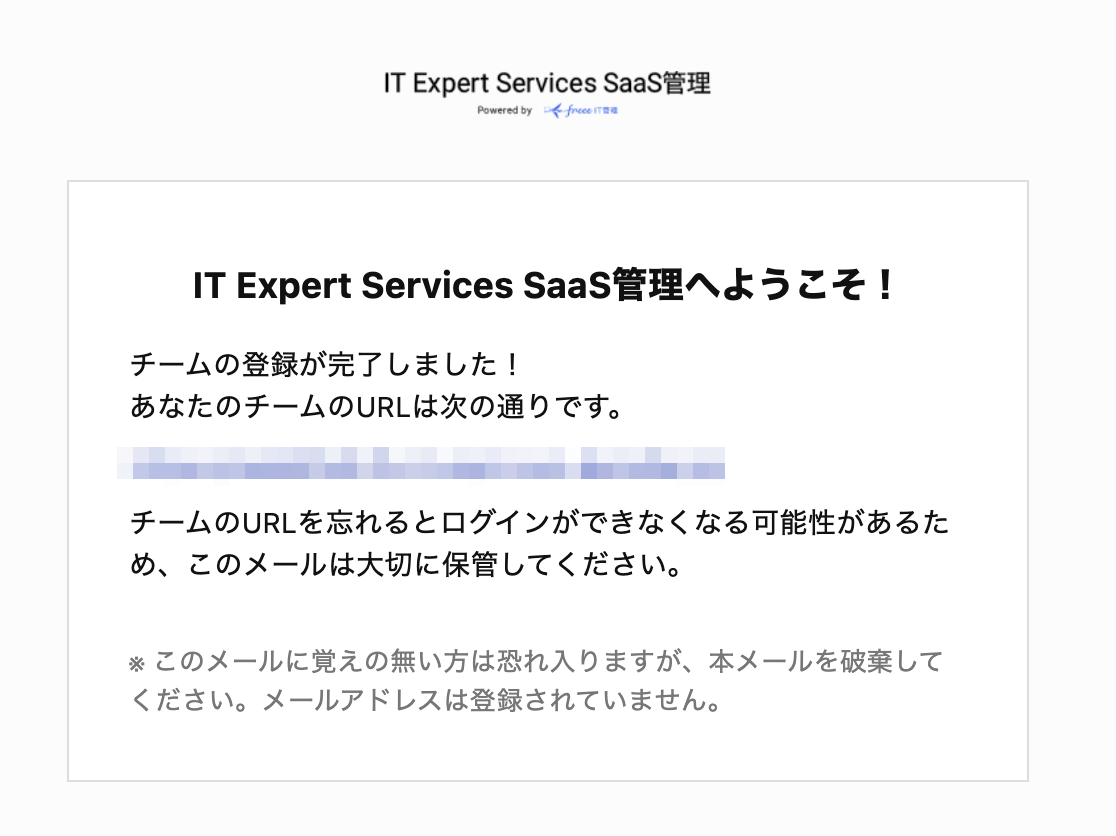Click the small IT管理 text in the freee logo
Screen dimensions: 1116x836
tap(606, 110)
